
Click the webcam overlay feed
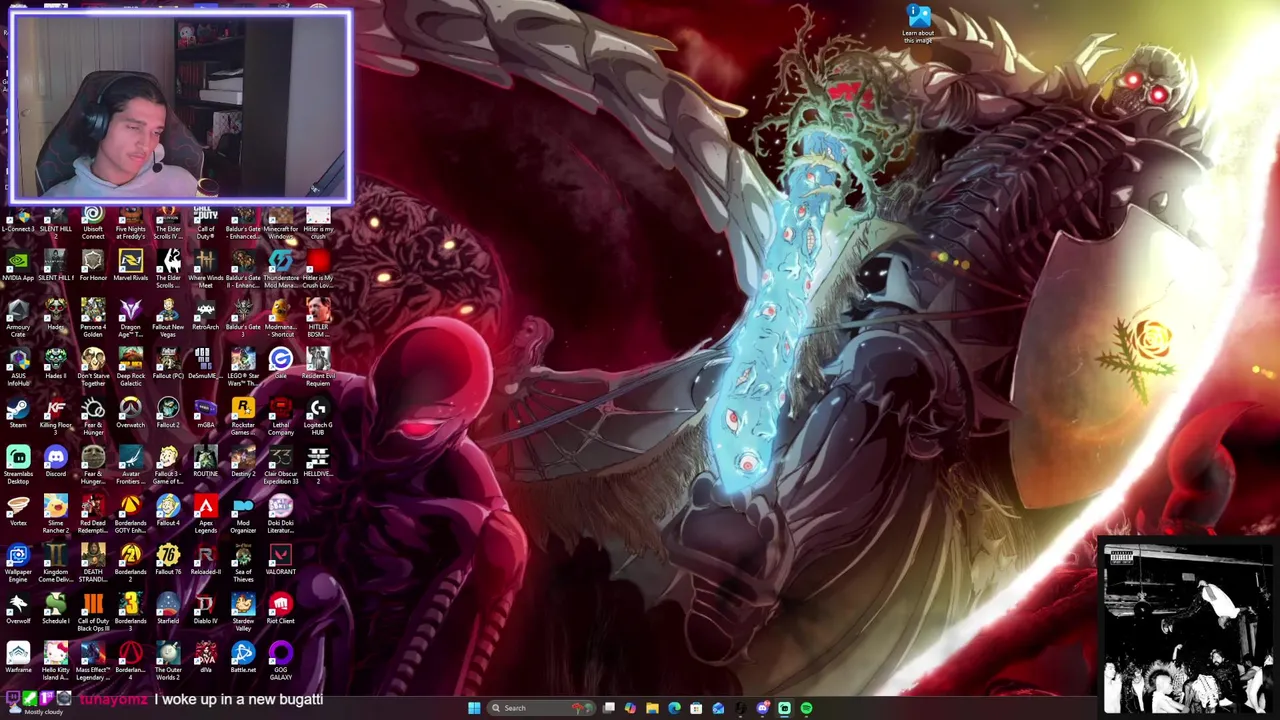[180, 106]
